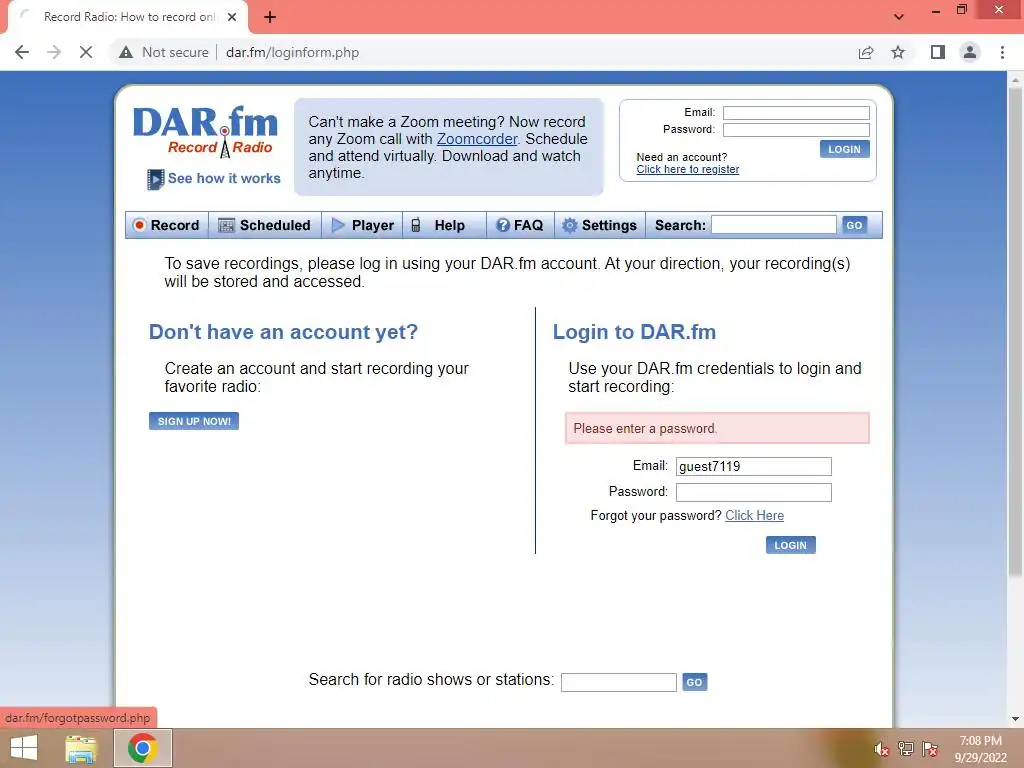The width and height of the screenshot is (1024, 768).
Task: Open a new browser tab with plus
Action: click(270, 17)
